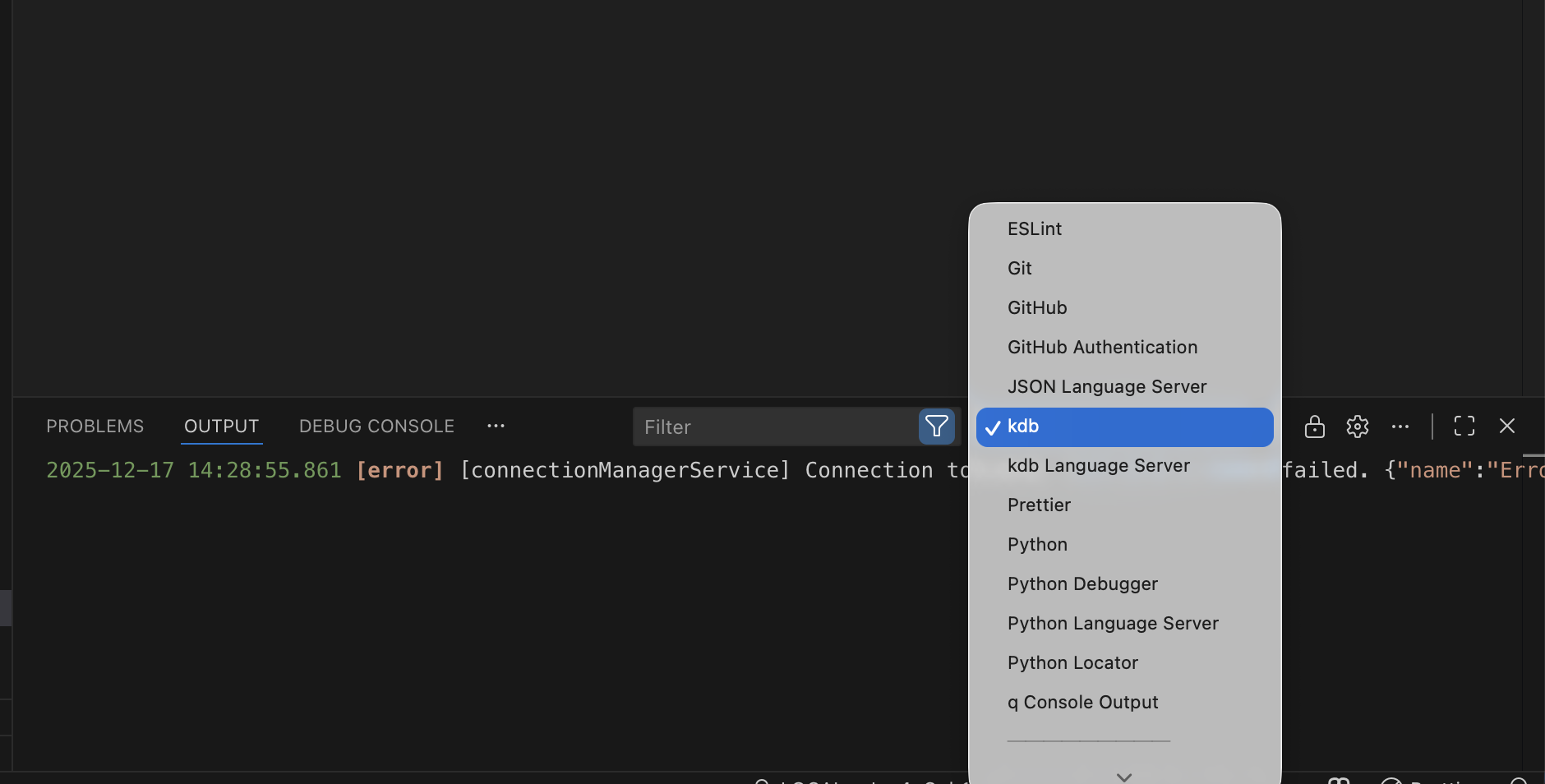
Task: Close the output panel with the X icon
Action: (x=1507, y=426)
